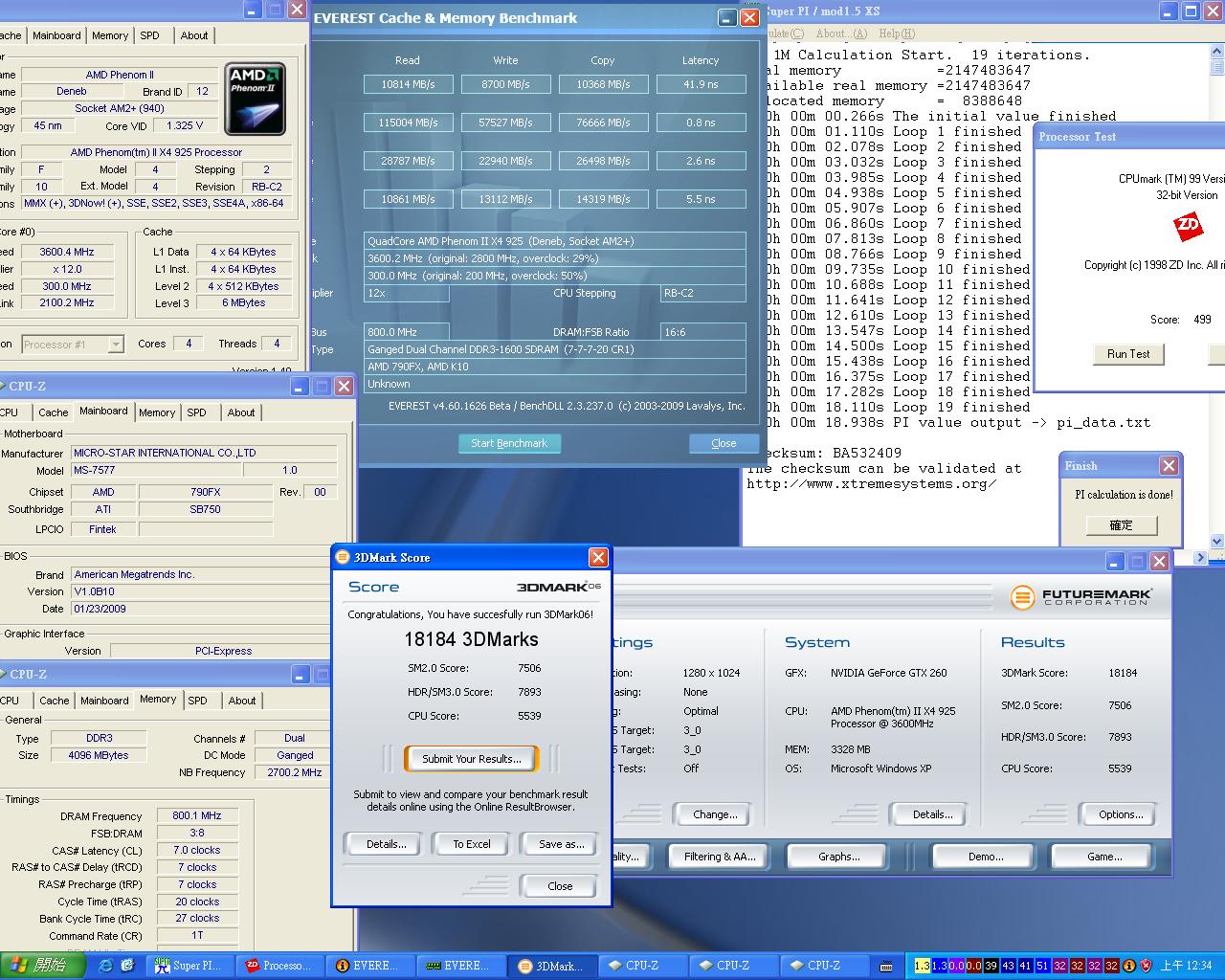Image resolution: width=1225 pixels, height=980 pixels.
Task: Click the Change... button in 3DMark settings
Action: (x=715, y=814)
